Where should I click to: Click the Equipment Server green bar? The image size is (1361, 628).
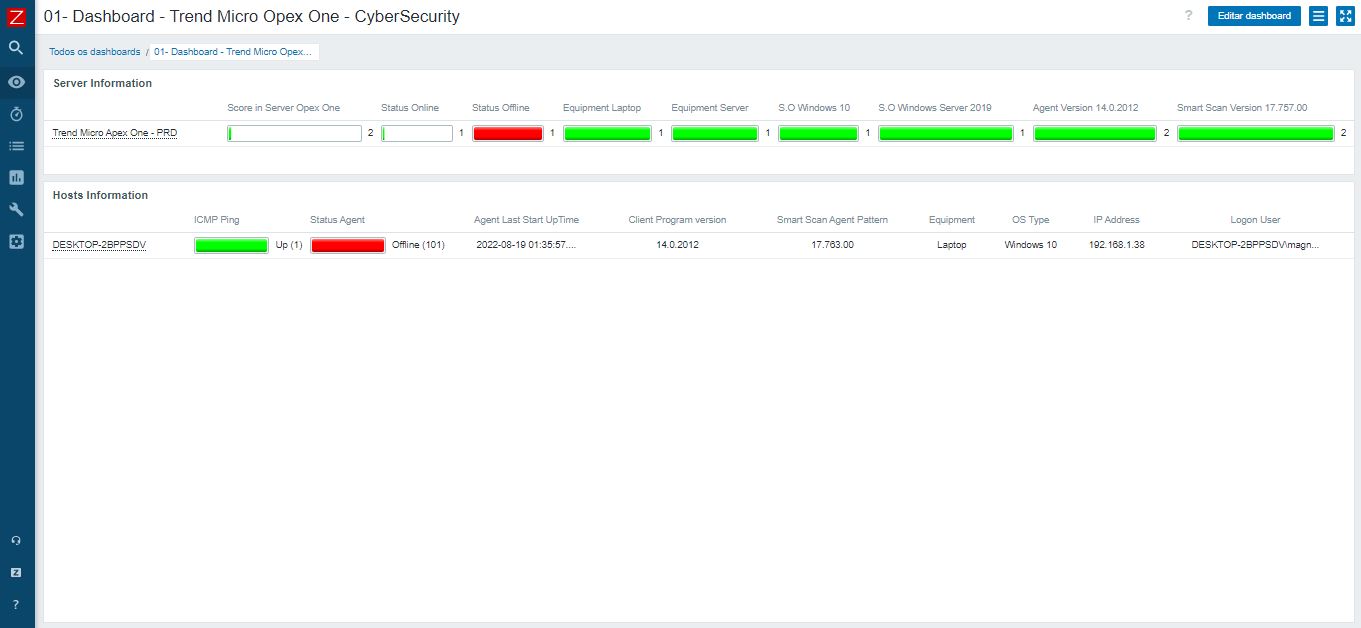[x=715, y=133]
